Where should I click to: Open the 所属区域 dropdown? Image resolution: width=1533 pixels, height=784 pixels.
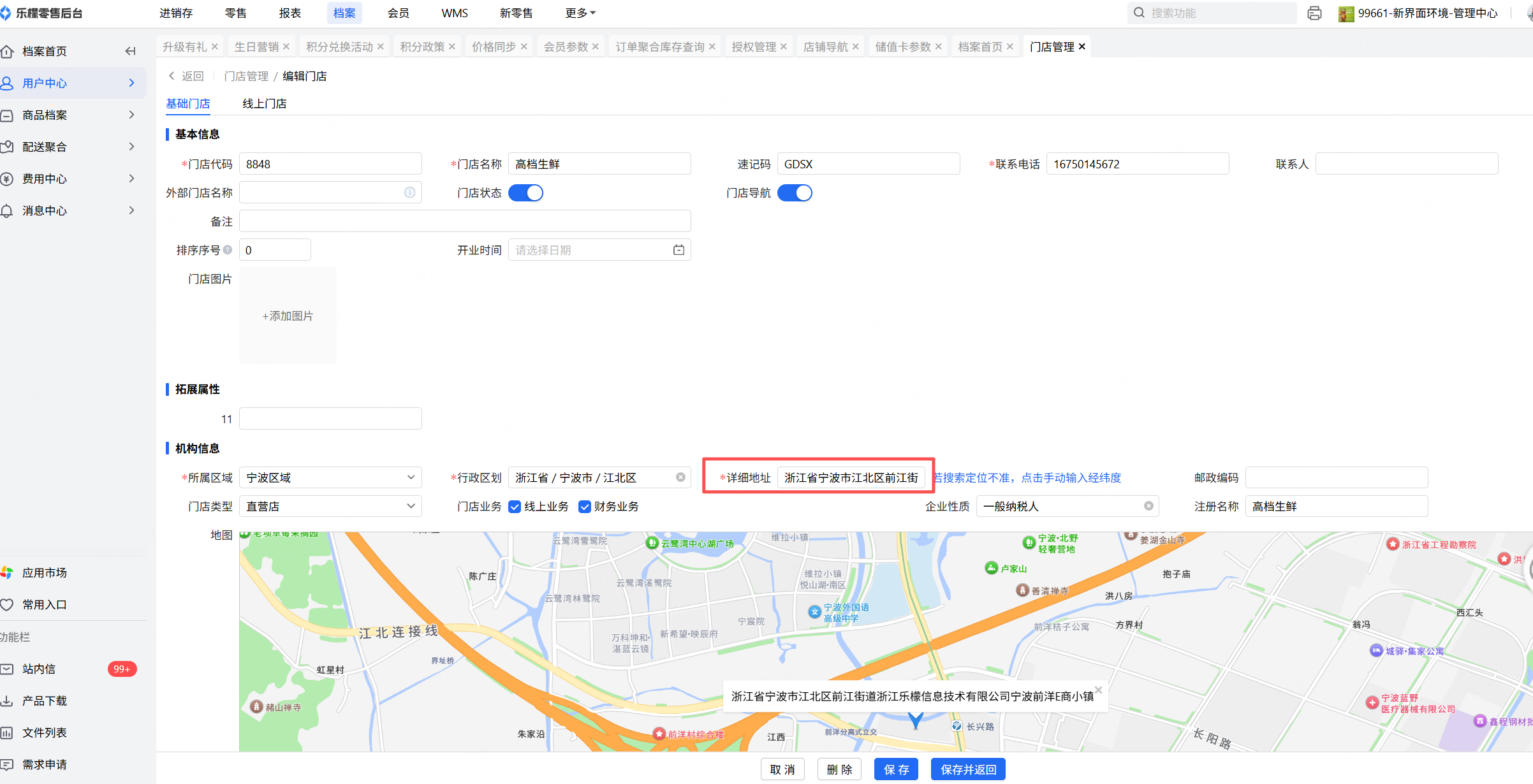[330, 477]
